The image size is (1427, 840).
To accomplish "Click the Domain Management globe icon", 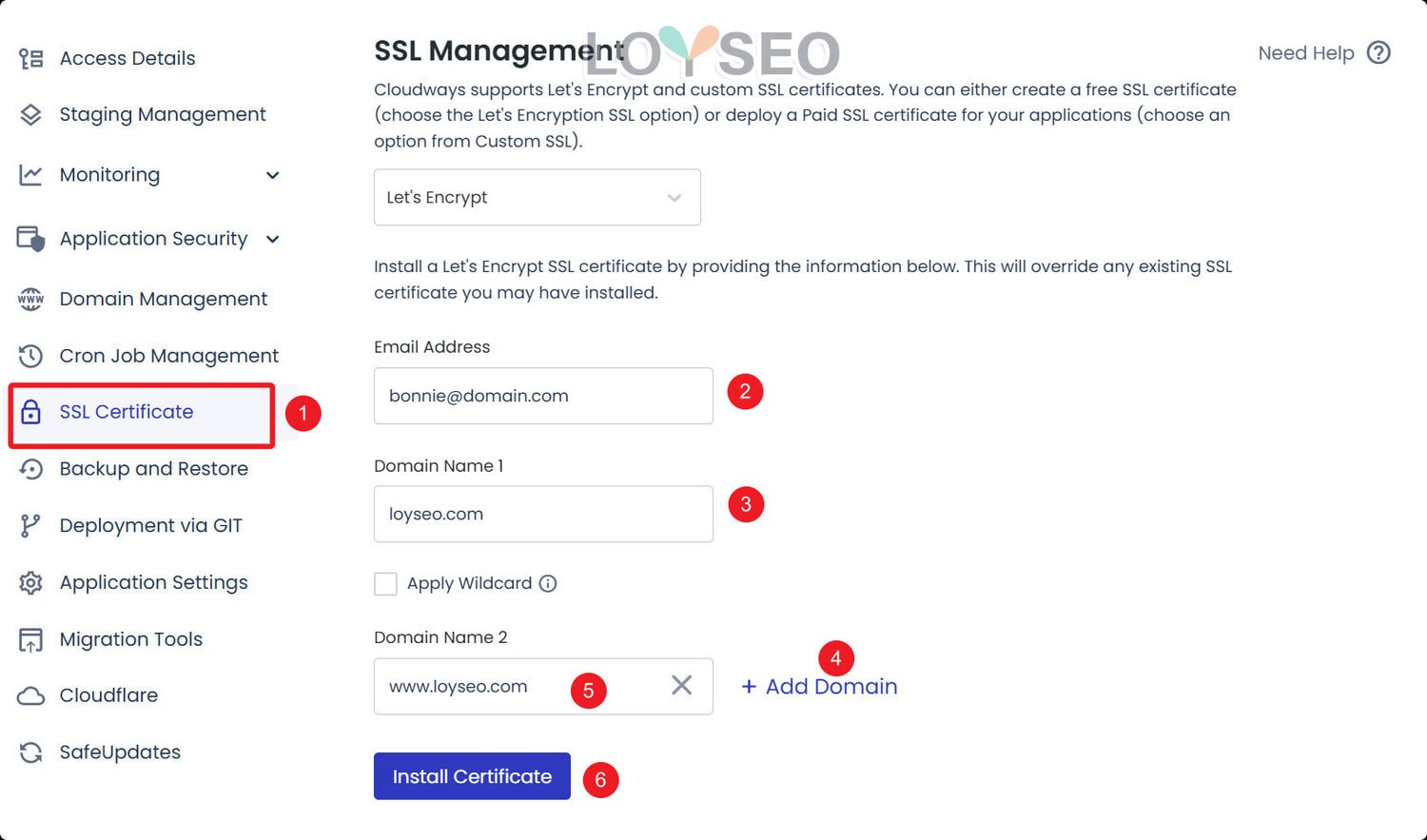I will [30, 300].
